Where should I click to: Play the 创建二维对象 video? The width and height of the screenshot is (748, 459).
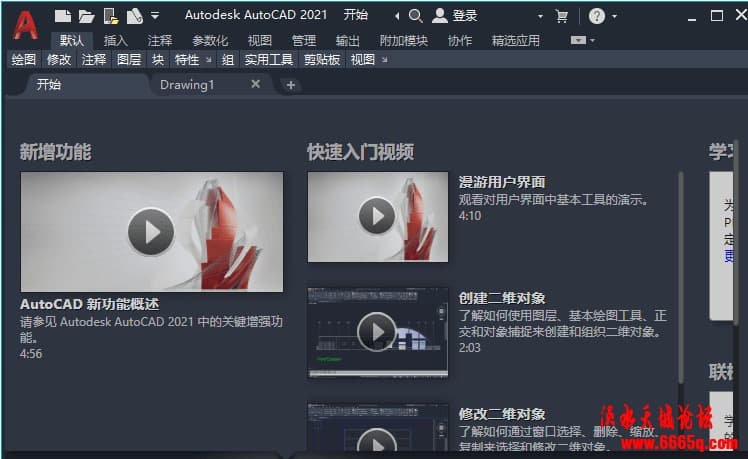377,332
